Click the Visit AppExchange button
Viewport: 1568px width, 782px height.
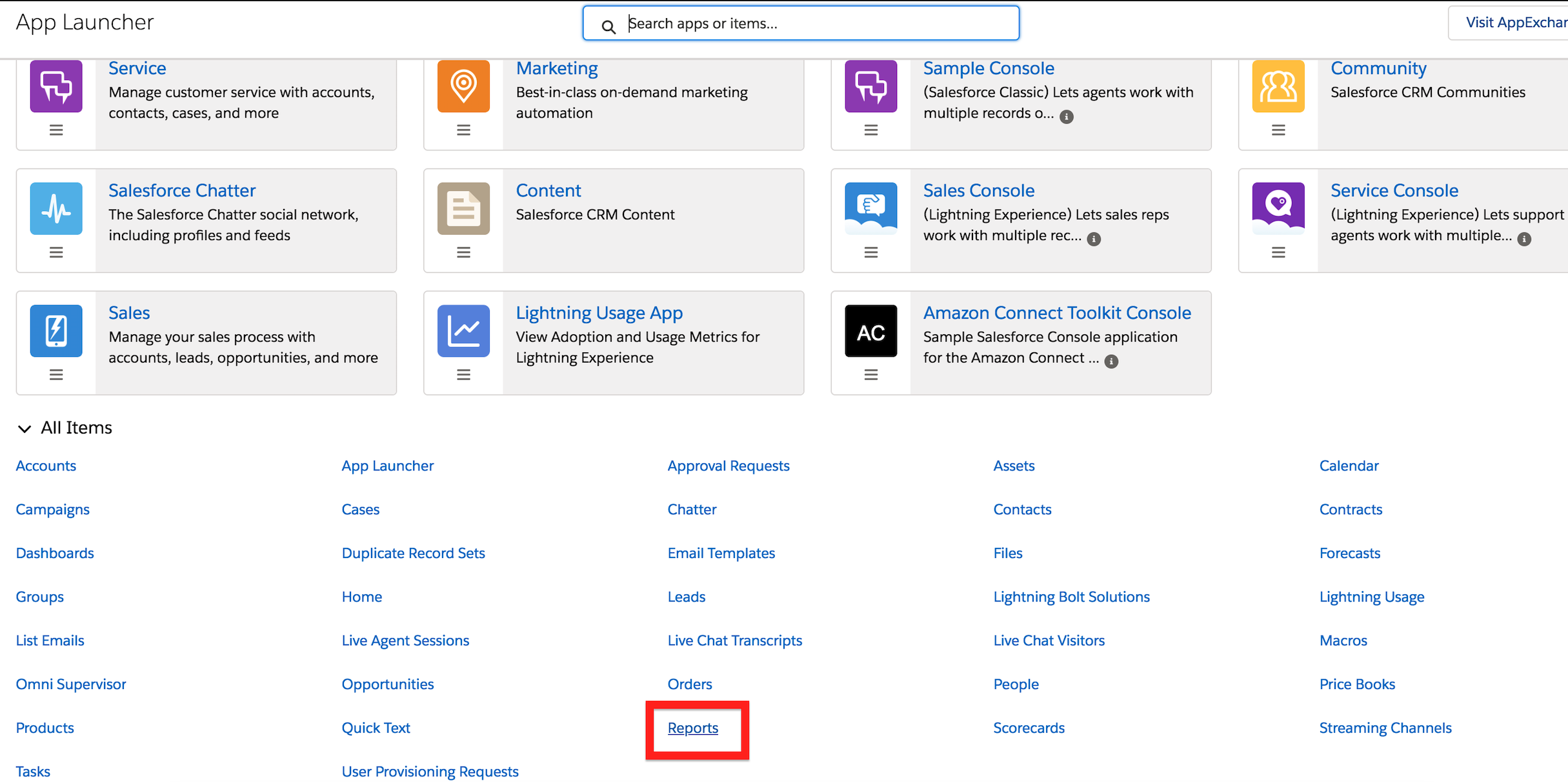coord(1510,23)
